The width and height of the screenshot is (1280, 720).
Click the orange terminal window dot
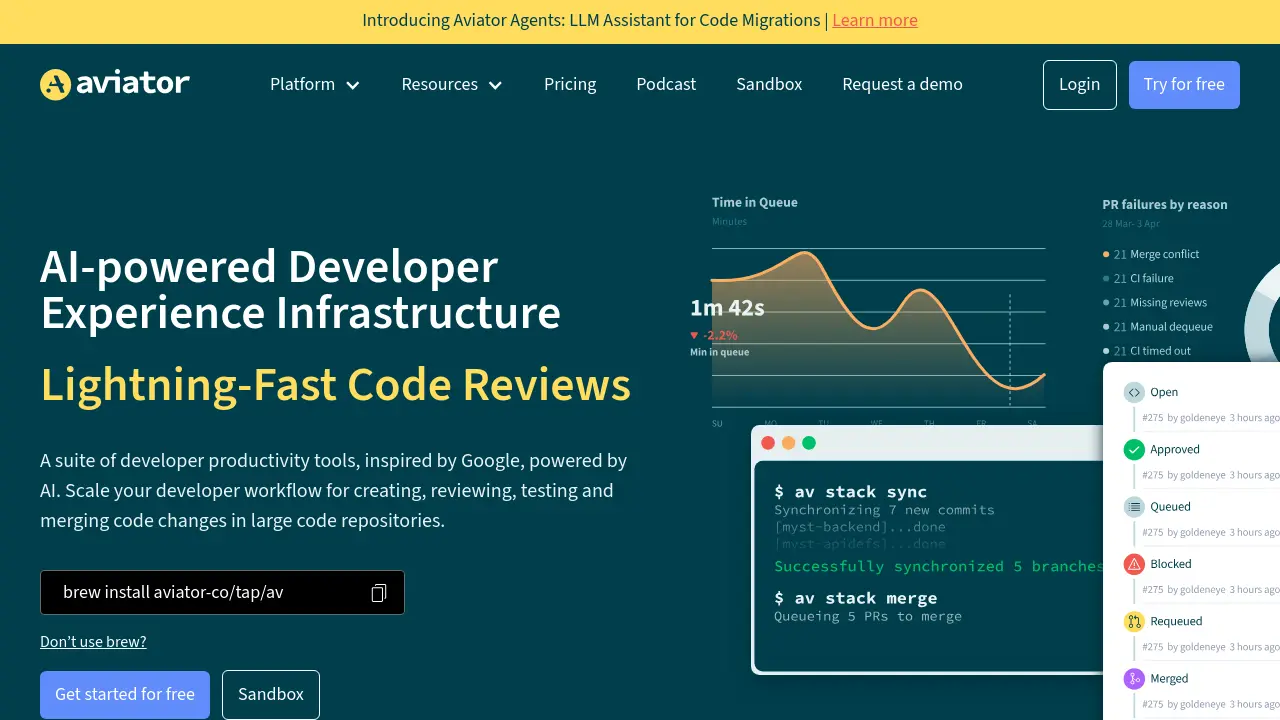(x=788, y=443)
